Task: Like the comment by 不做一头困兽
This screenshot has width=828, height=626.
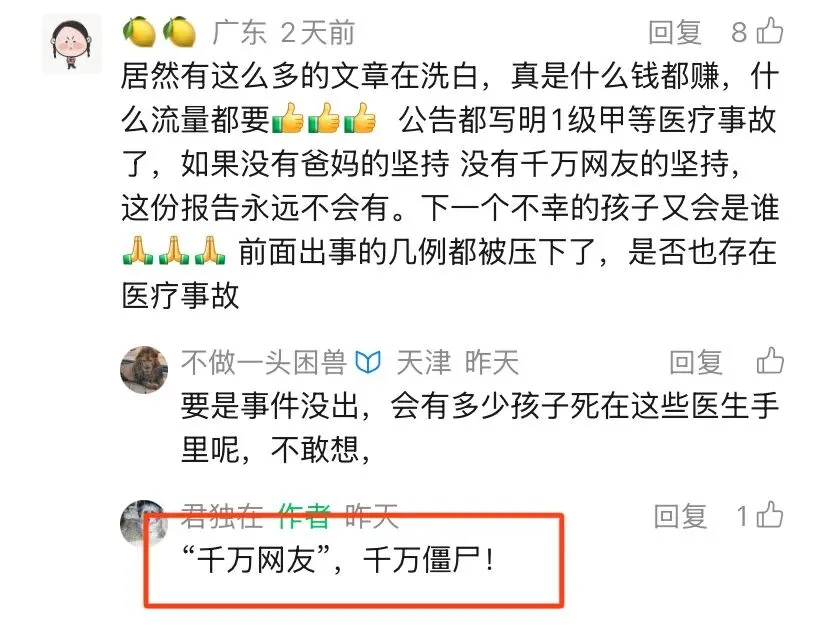Action: point(769,361)
